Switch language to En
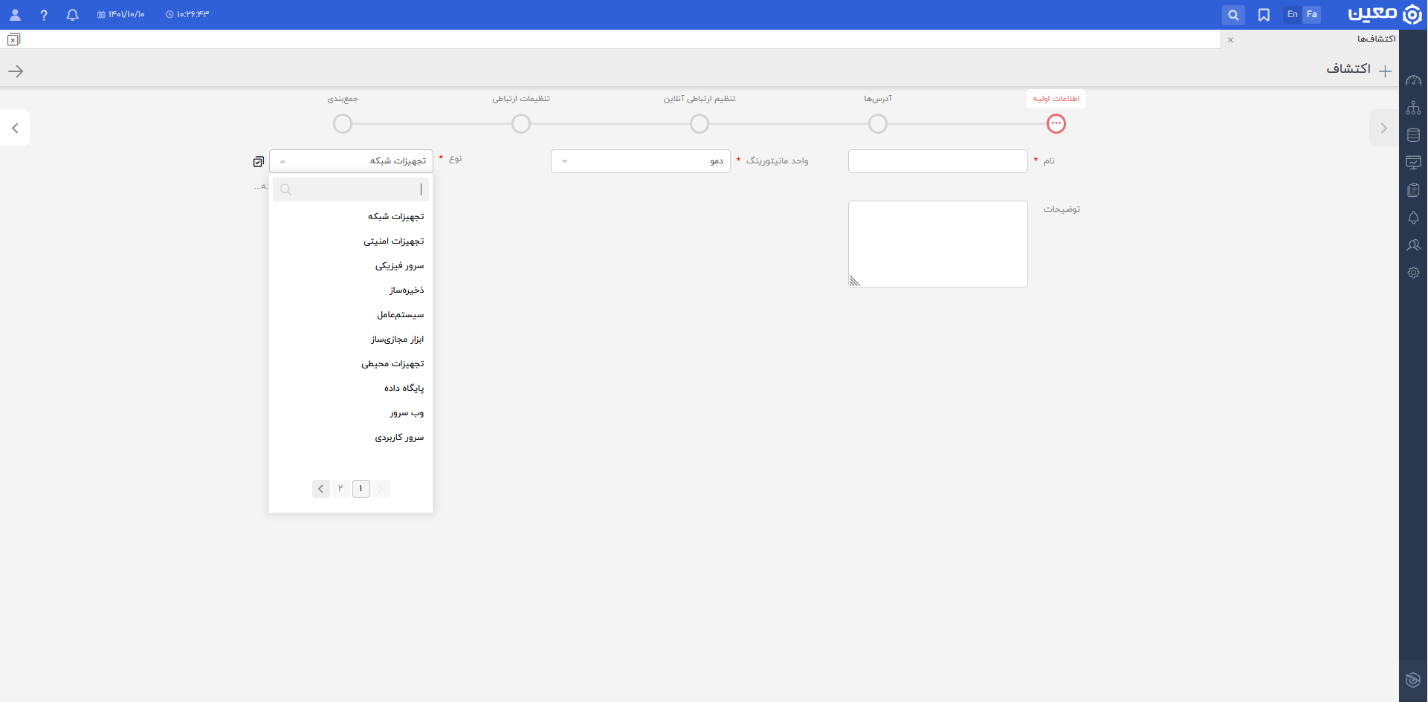The height and width of the screenshot is (702, 1428). click(x=1292, y=14)
